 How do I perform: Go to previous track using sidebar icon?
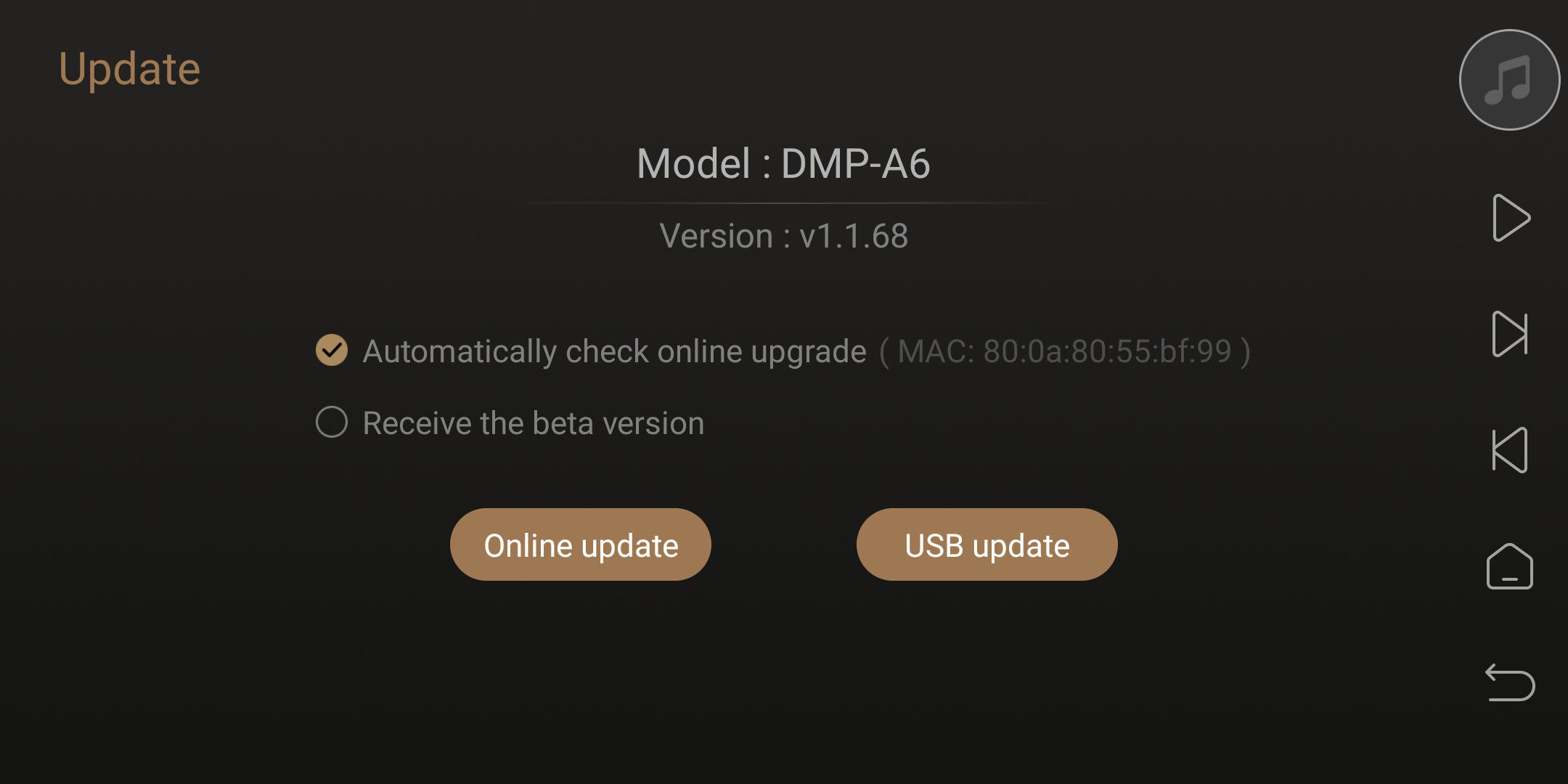pos(1510,450)
